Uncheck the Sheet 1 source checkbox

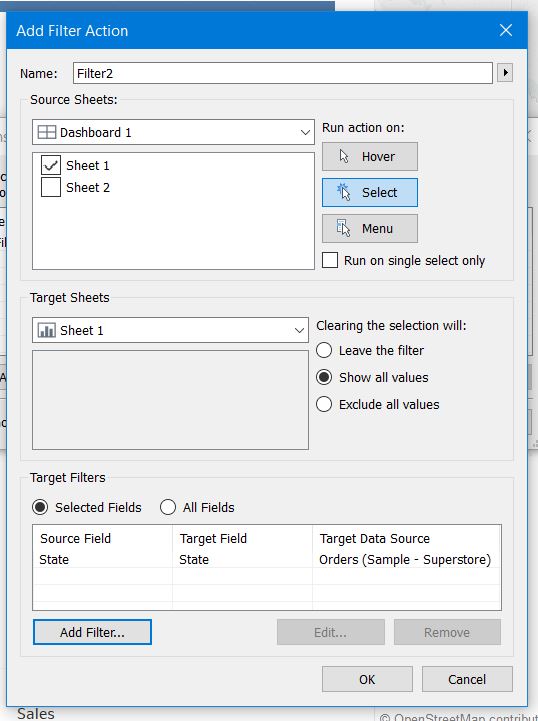pos(51,165)
